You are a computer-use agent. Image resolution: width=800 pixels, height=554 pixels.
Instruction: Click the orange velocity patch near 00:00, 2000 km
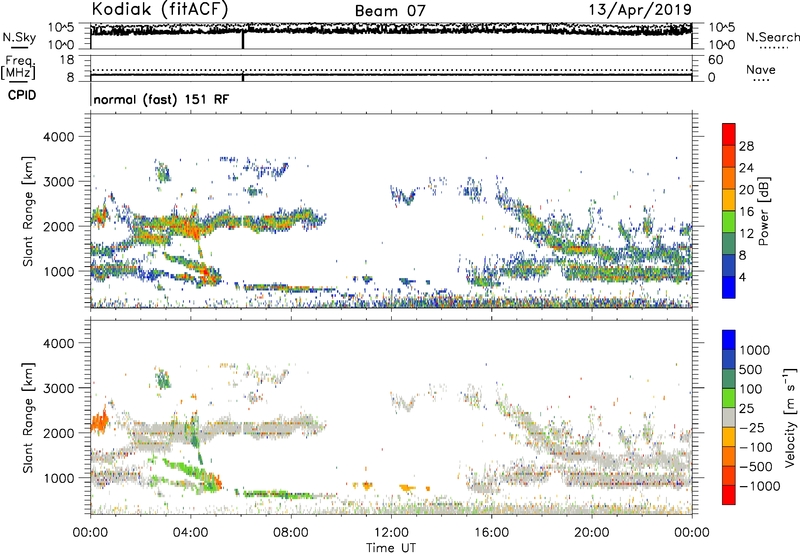(100, 421)
